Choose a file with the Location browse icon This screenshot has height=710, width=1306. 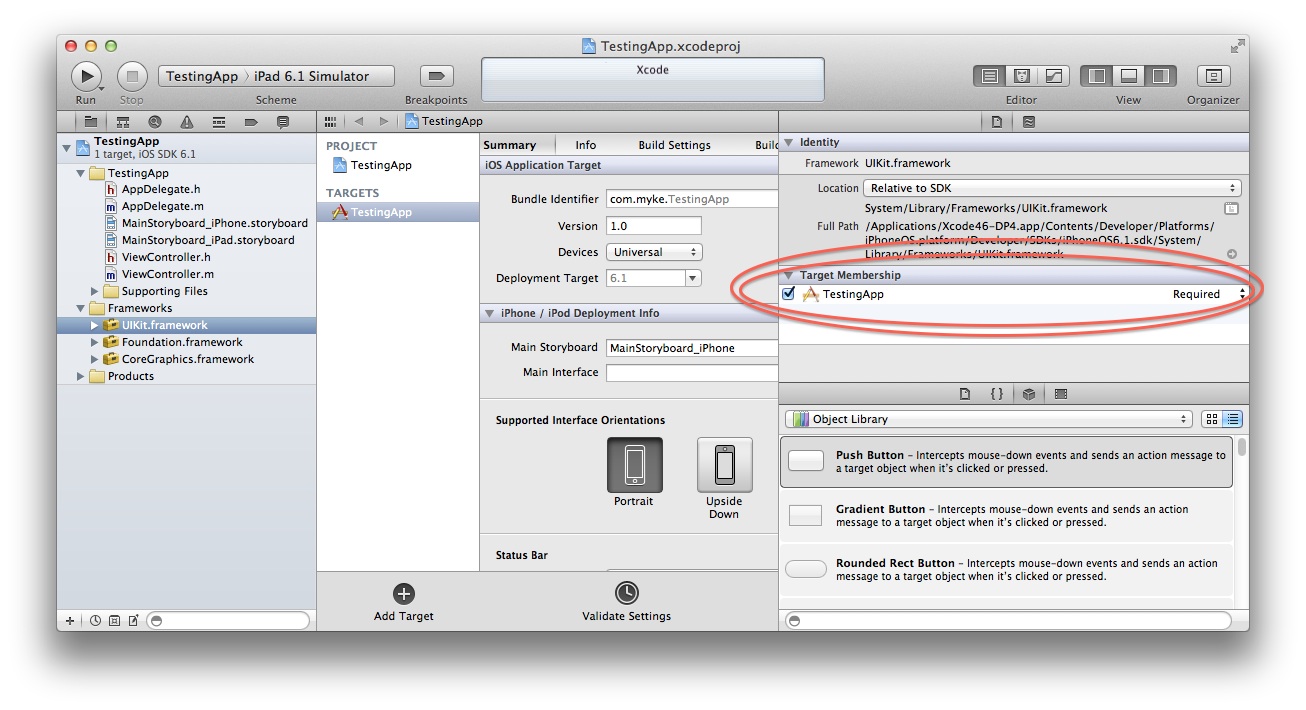click(x=1231, y=208)
